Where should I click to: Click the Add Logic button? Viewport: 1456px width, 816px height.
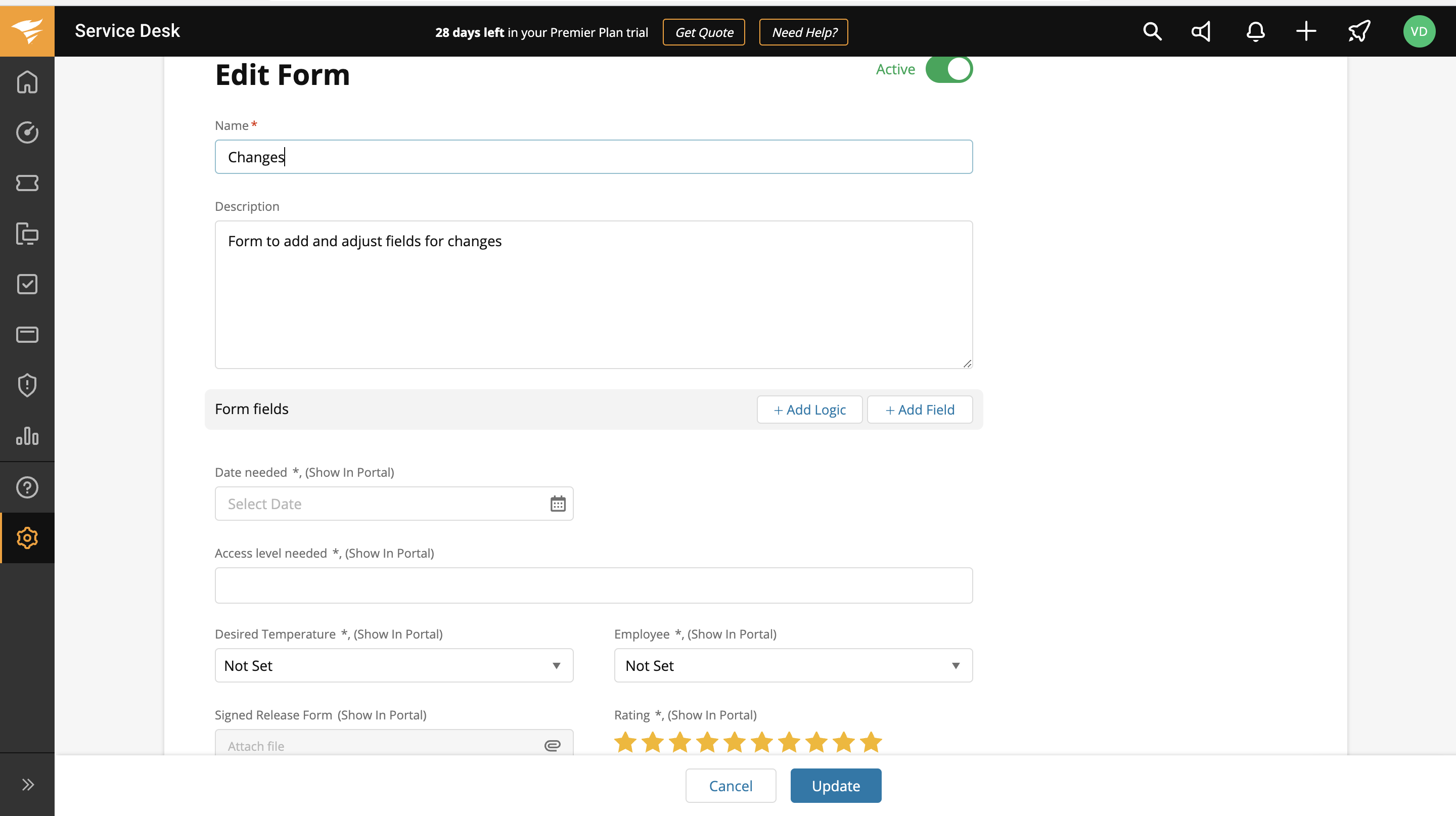[809, 410]
